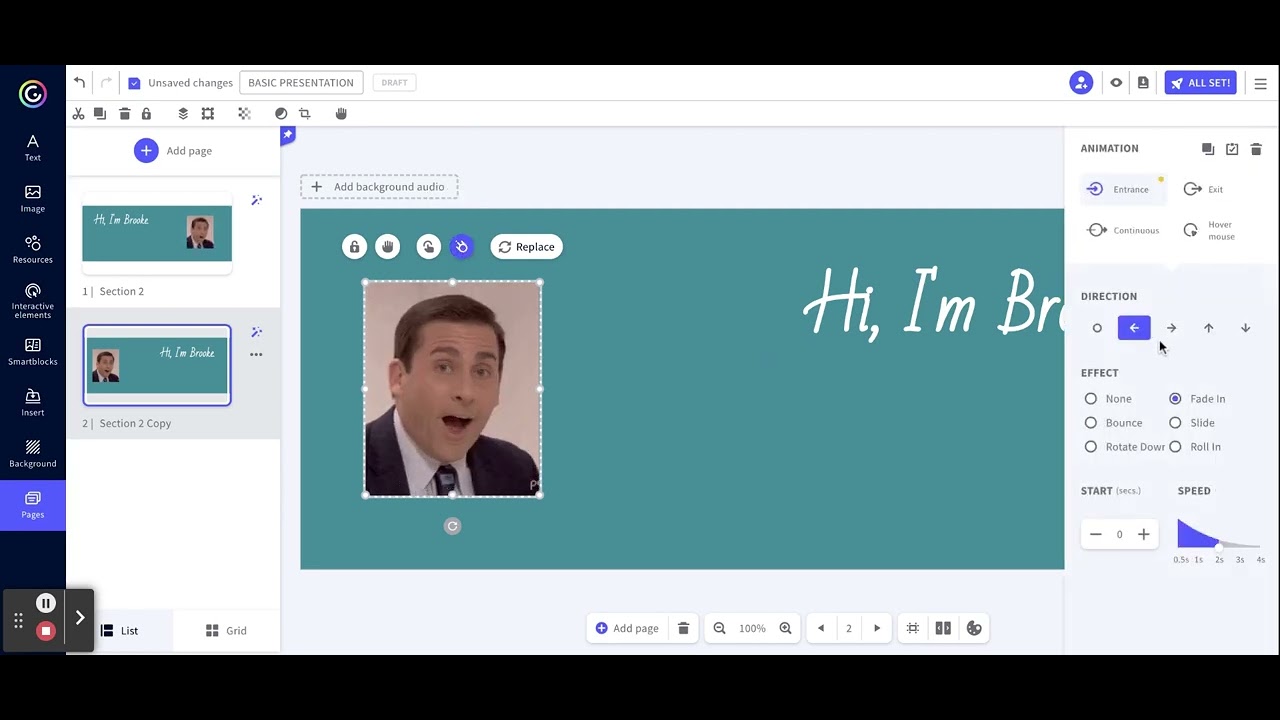Toggle the highlighted animation icon above image
The image size is (1280, 720).
(x=461, y=247)
